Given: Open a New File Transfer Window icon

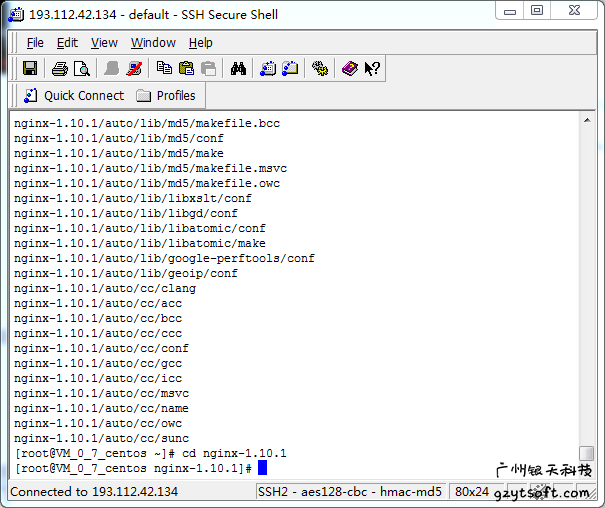Looking at the screenshot, I should click(x=290, y=68).
